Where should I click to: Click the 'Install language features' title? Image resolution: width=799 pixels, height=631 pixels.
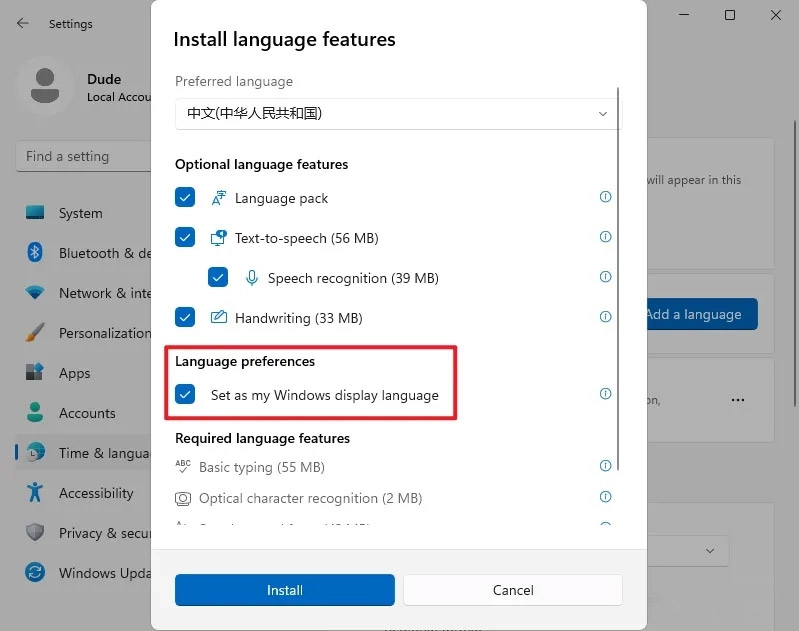(284, 39)
